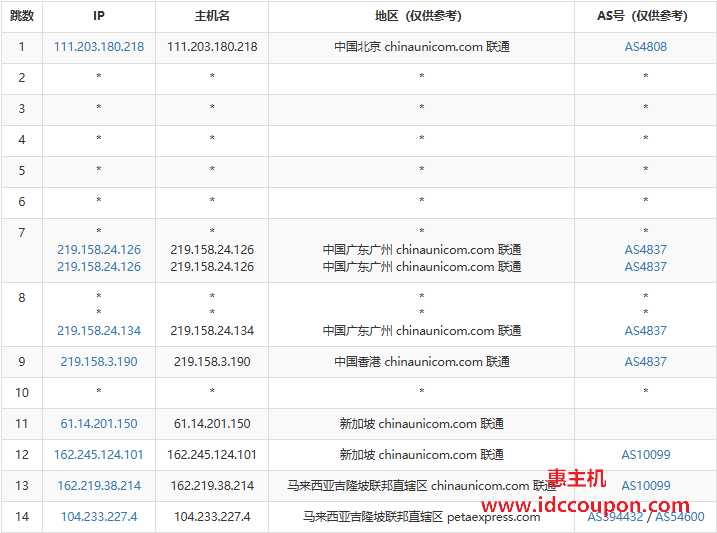
Task: Select hostname text 111.203.180.218
Action: tap(212, 47)
